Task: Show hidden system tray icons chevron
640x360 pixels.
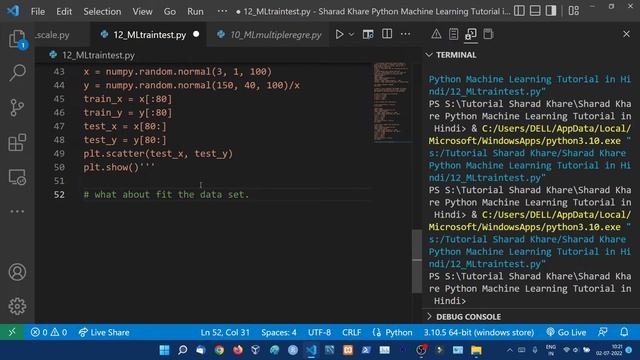Action: [509, 350]
